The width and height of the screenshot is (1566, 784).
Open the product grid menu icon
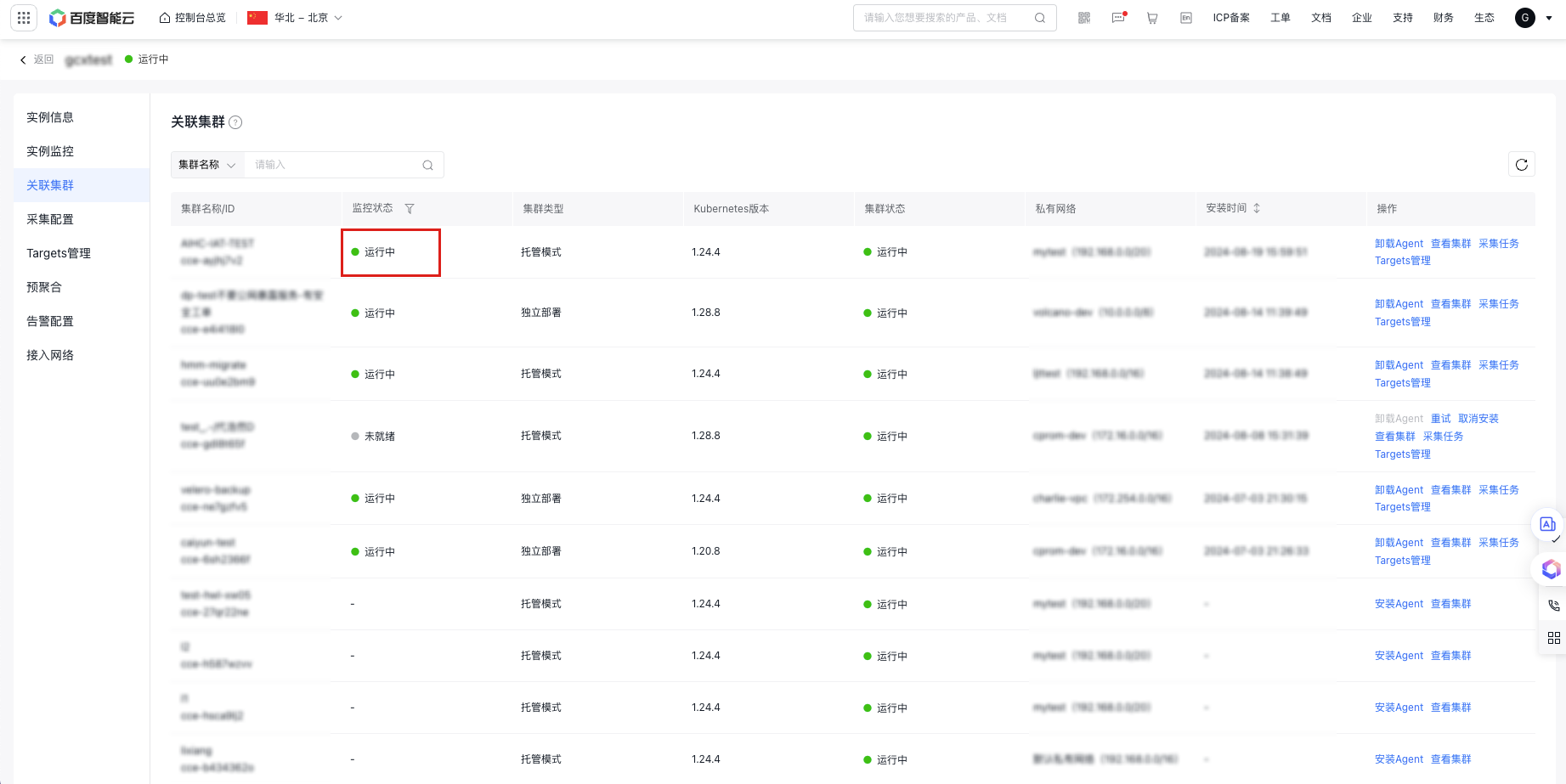pos(24,18)
